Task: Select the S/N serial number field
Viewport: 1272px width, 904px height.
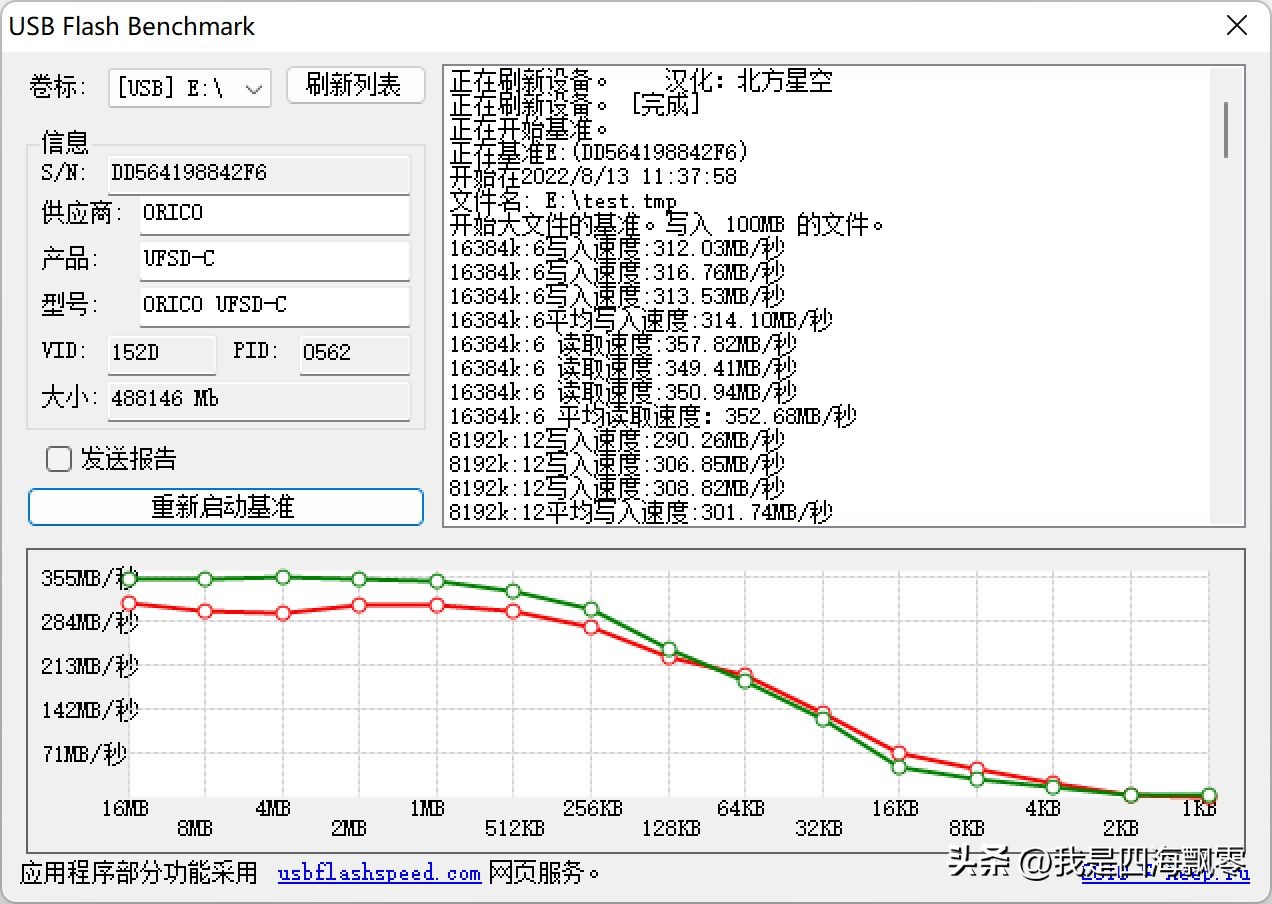Action: tap(258, 173)
